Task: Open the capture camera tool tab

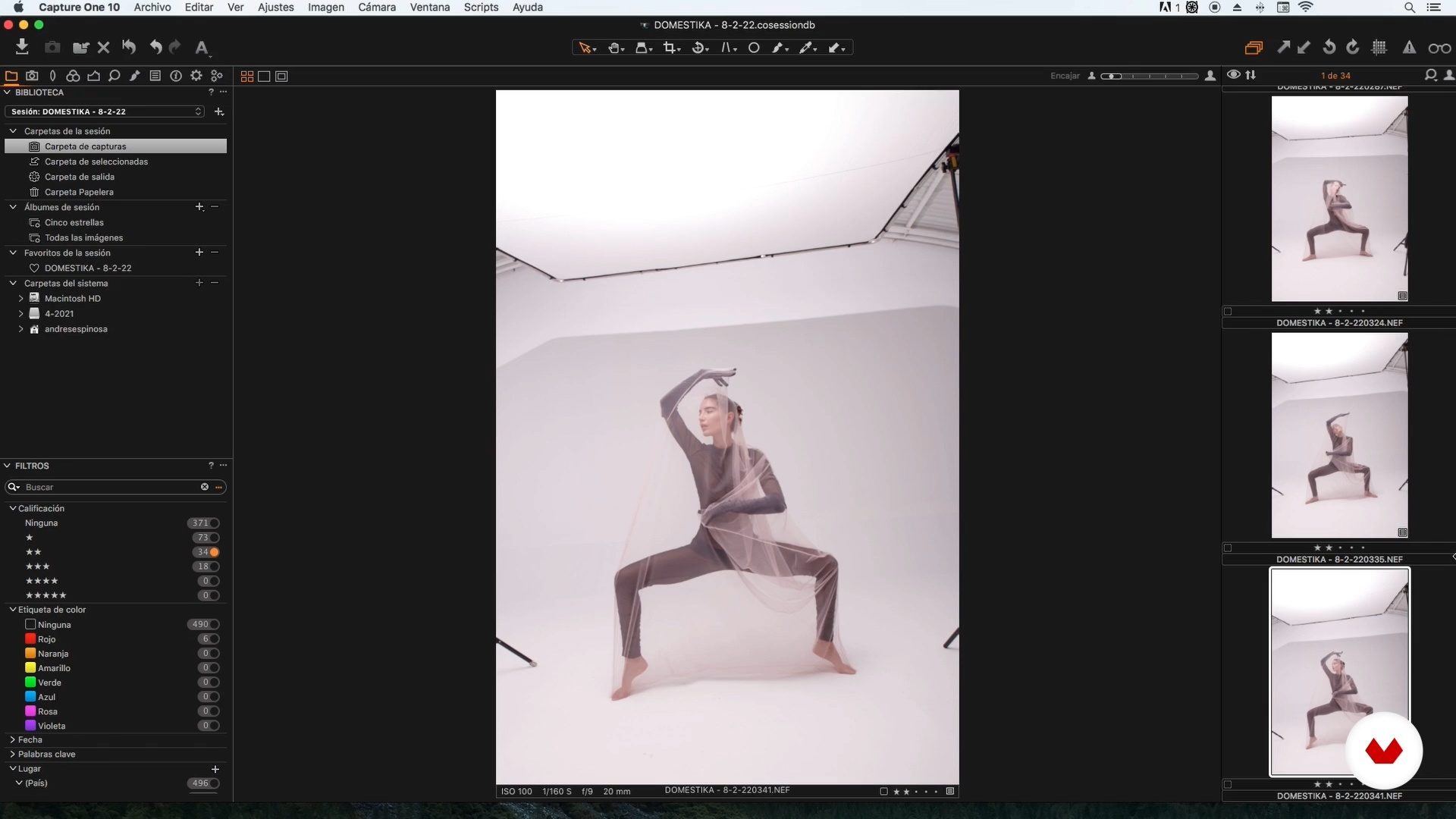Action: 32,76
